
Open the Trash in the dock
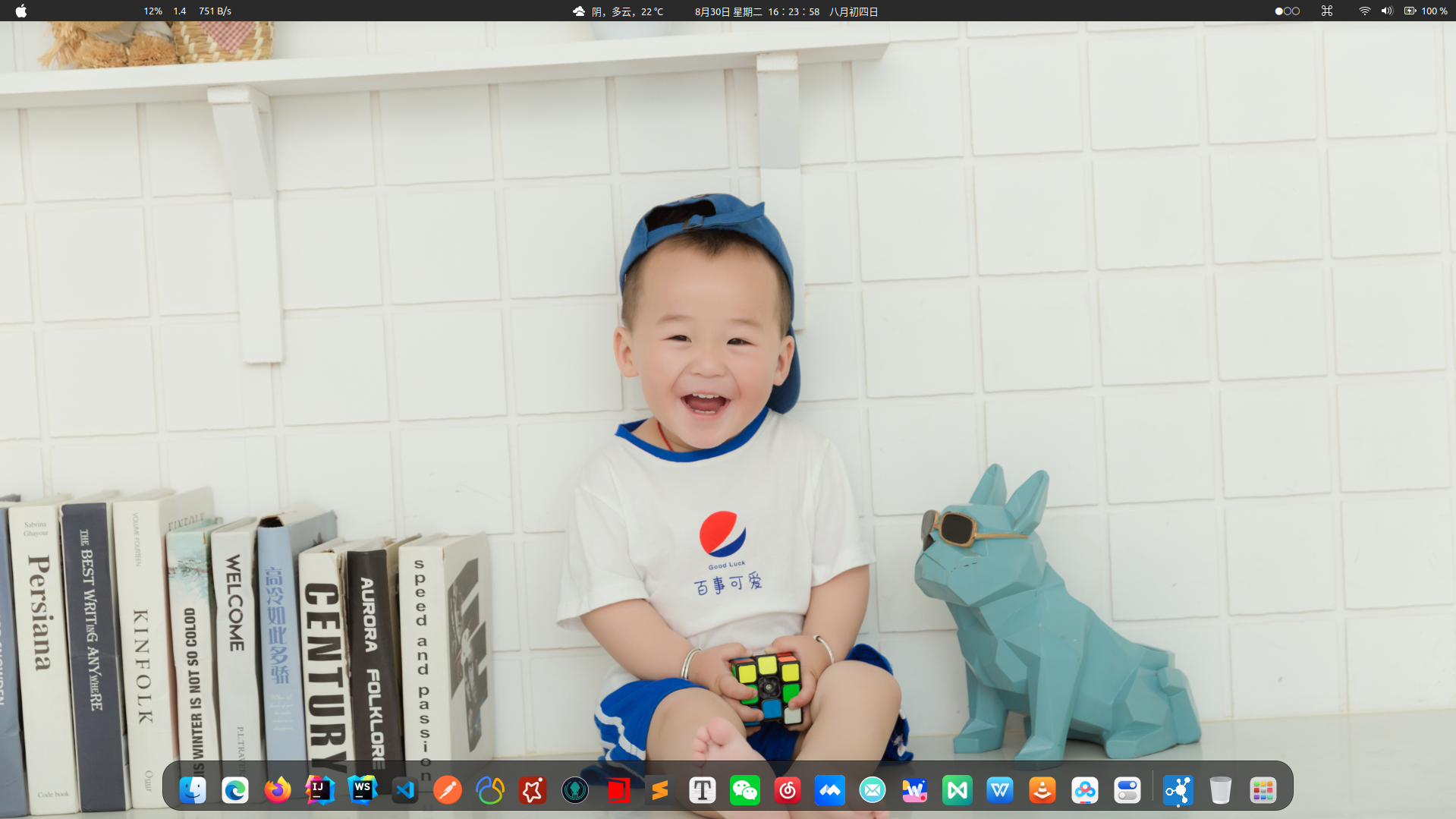[1221, 790]
